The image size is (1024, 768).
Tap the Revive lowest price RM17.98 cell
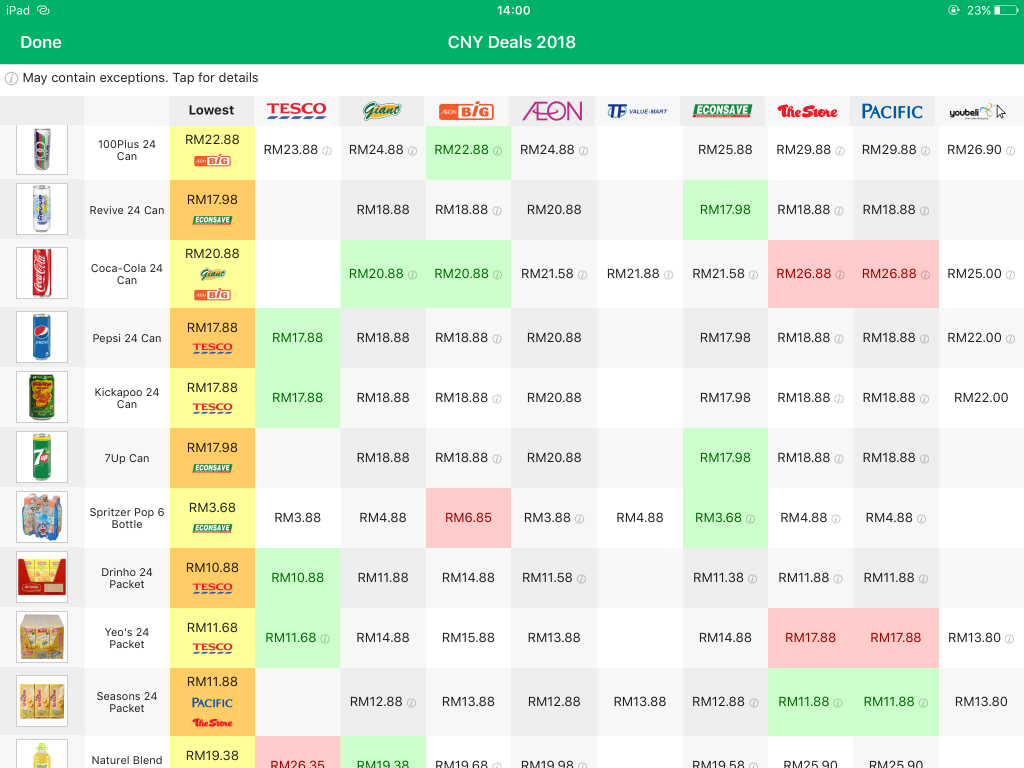(212, 209)
